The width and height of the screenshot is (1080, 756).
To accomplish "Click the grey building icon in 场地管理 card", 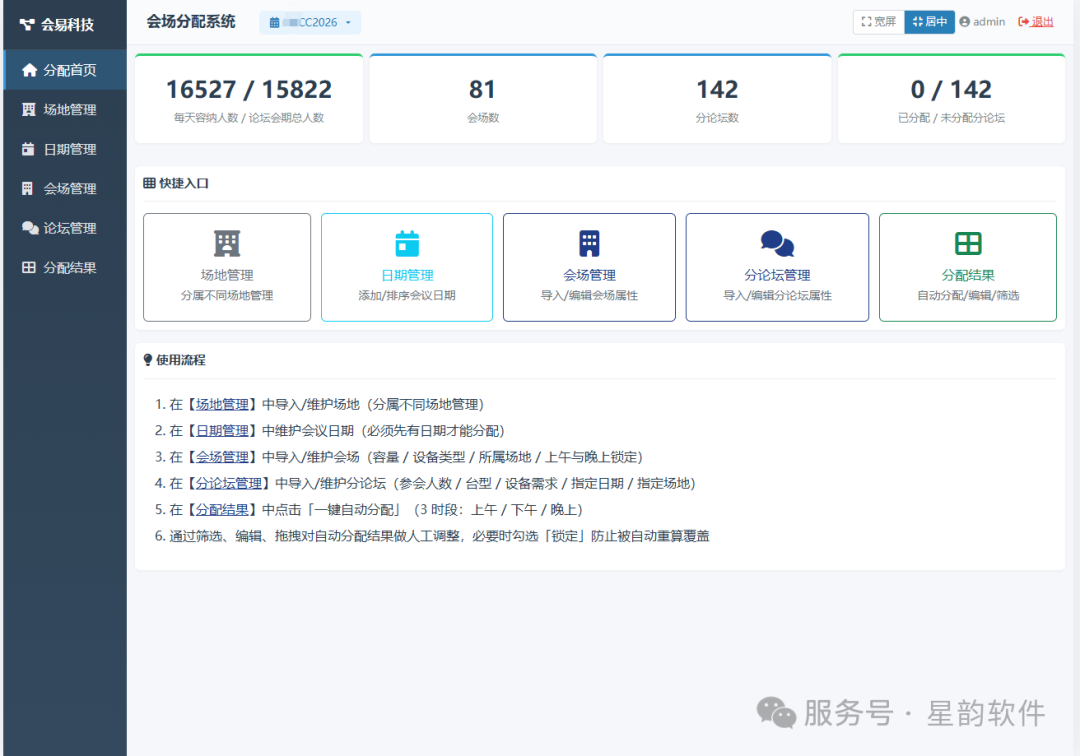I will tap(227, 244).
